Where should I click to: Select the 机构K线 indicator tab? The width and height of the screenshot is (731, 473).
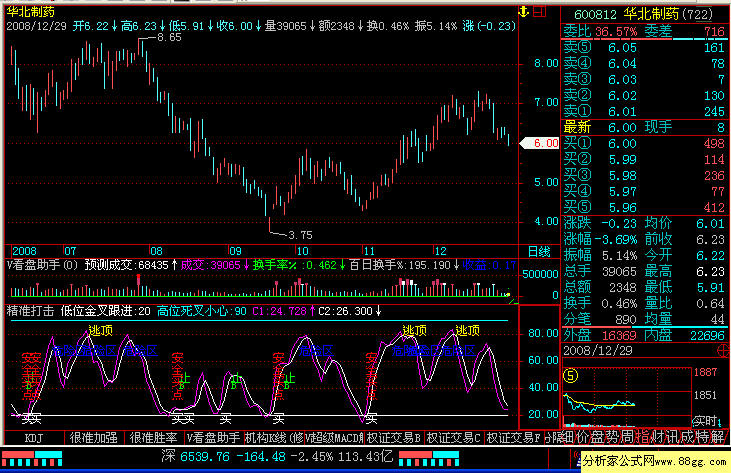click(274, 438)
